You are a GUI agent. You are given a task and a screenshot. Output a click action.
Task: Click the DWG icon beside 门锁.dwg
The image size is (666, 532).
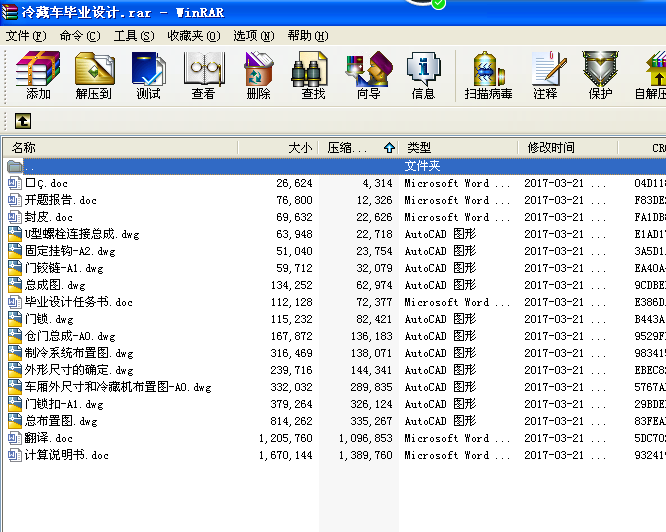(x=14, y=319)
